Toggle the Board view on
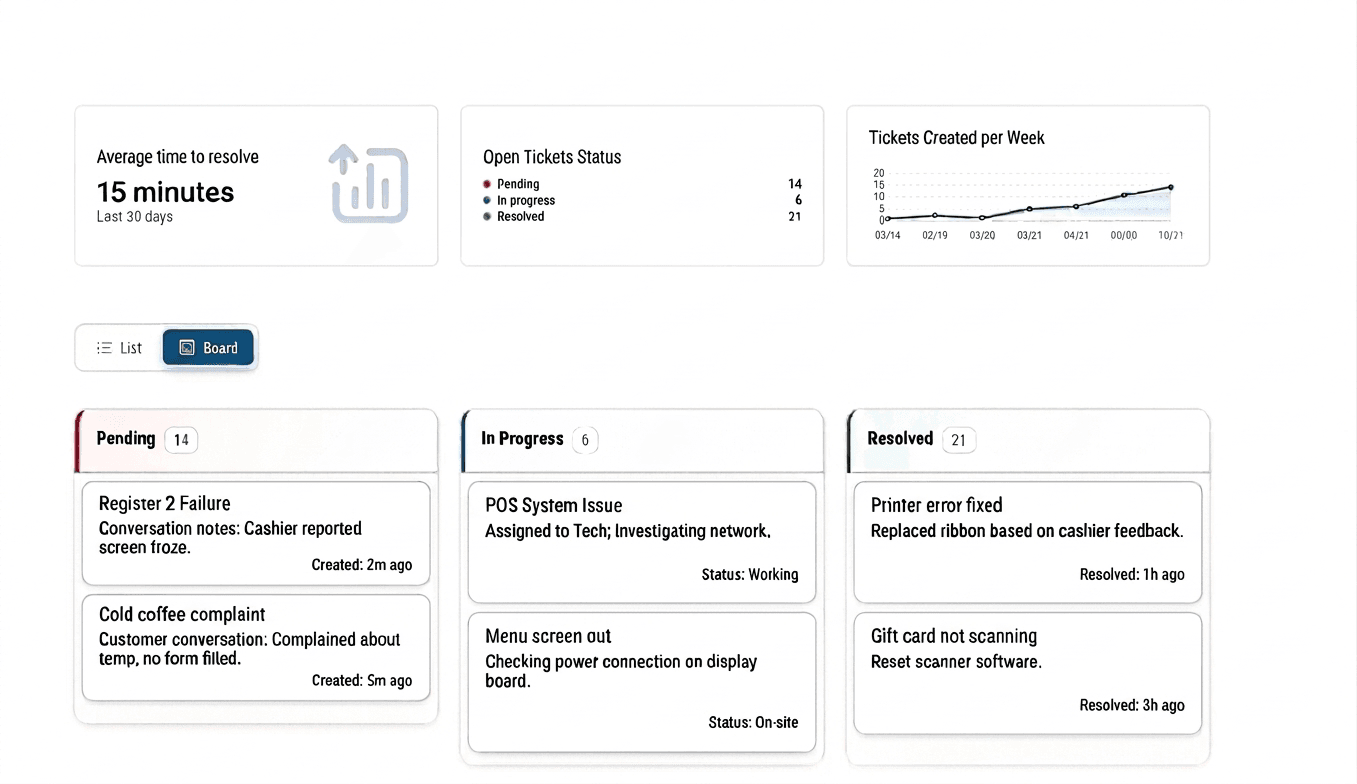Image resolution: width=1357 pixels, height=784 pixels. coord(208,347)
